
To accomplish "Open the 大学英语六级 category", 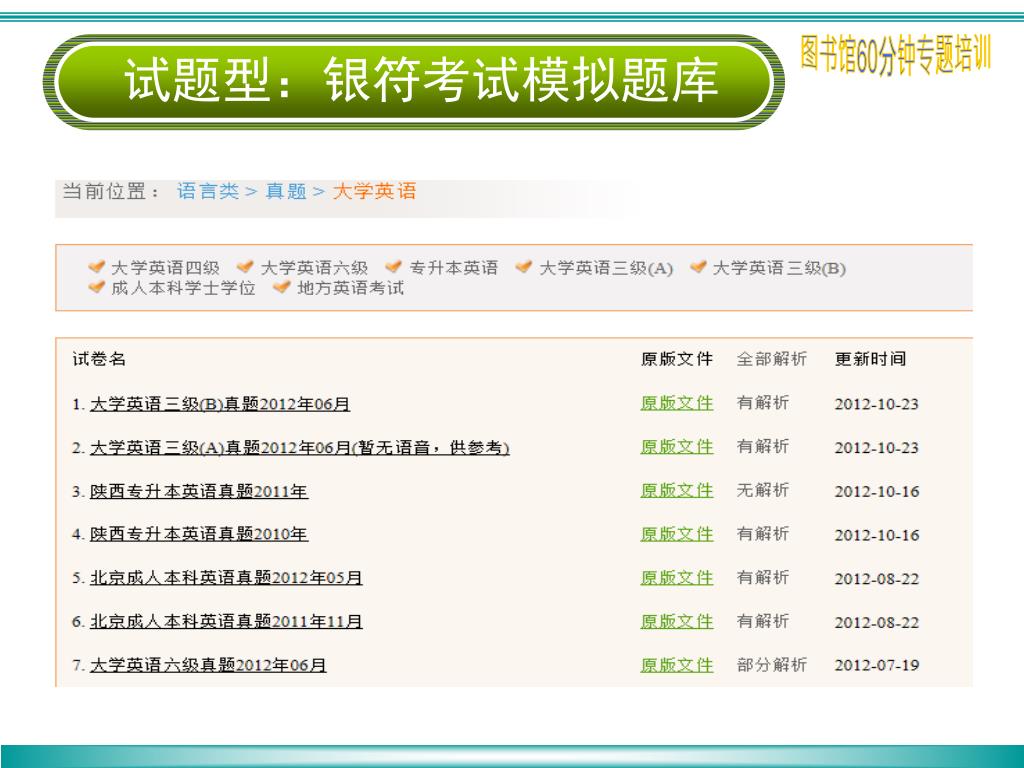I will click(x=314, y=268).
